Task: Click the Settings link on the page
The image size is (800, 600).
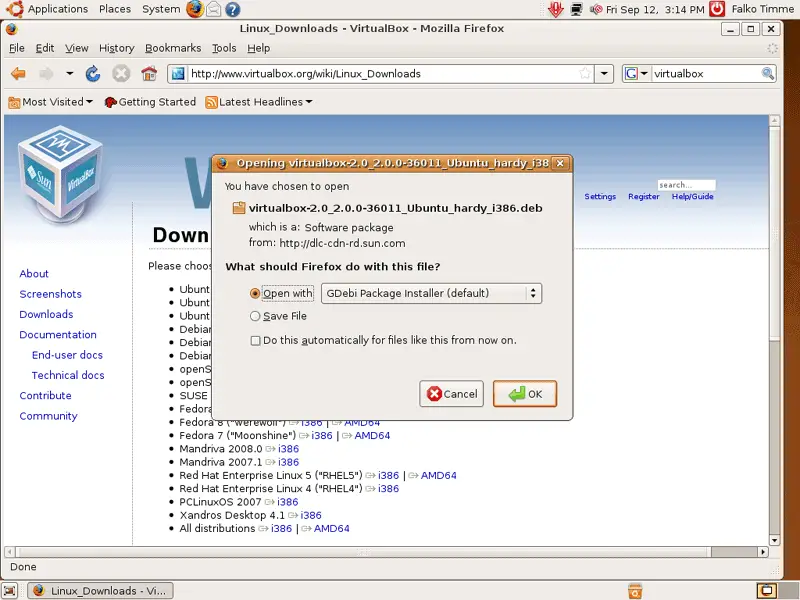Action: (600, 196)
